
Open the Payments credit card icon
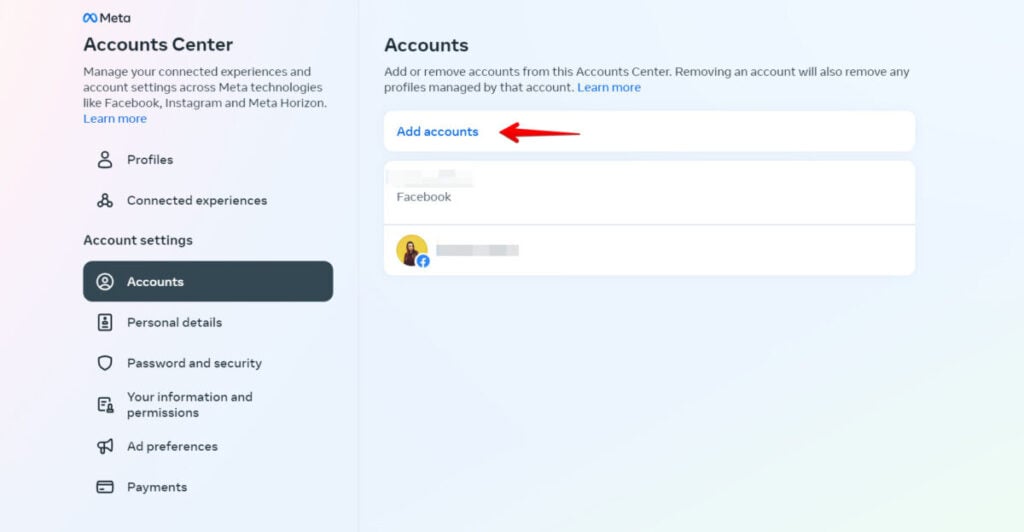[104, 487]
